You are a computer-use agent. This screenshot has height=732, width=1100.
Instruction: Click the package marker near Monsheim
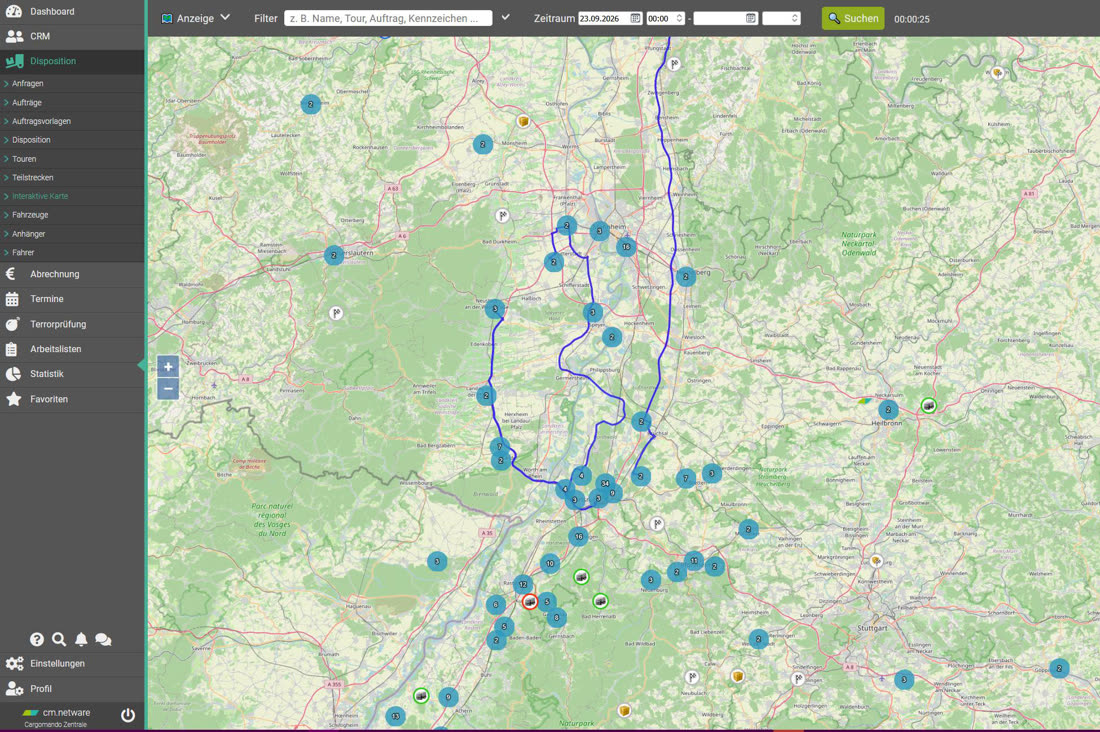pyautogui.click(x=523, y=121)
